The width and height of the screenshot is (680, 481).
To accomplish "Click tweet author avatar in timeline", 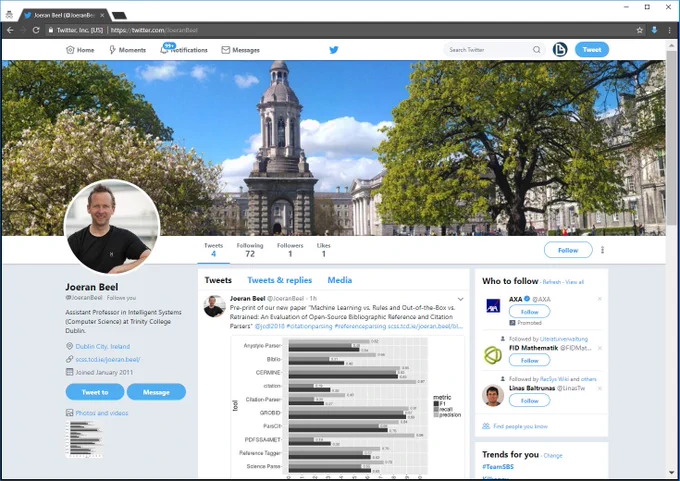I will click(x=214, y=306).
